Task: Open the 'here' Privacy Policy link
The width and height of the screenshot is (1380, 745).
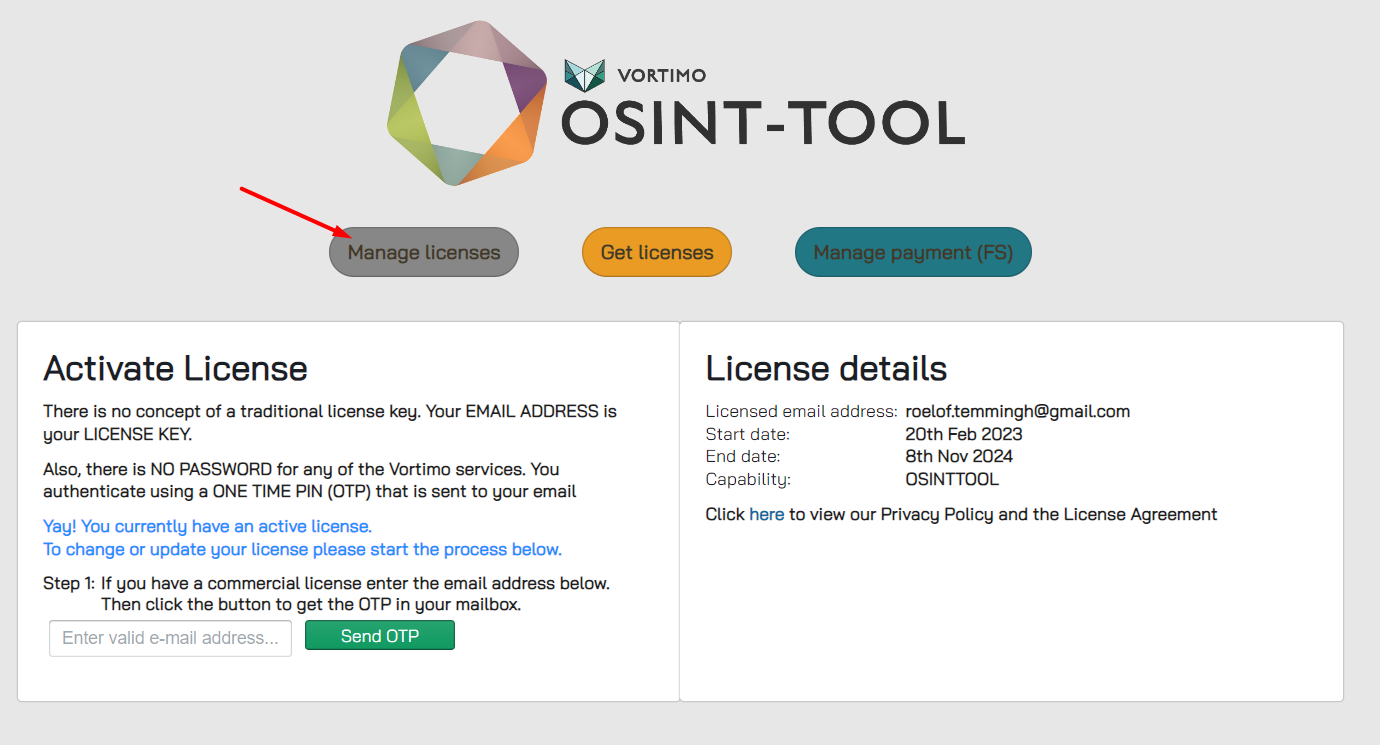Action: point(767,514)
